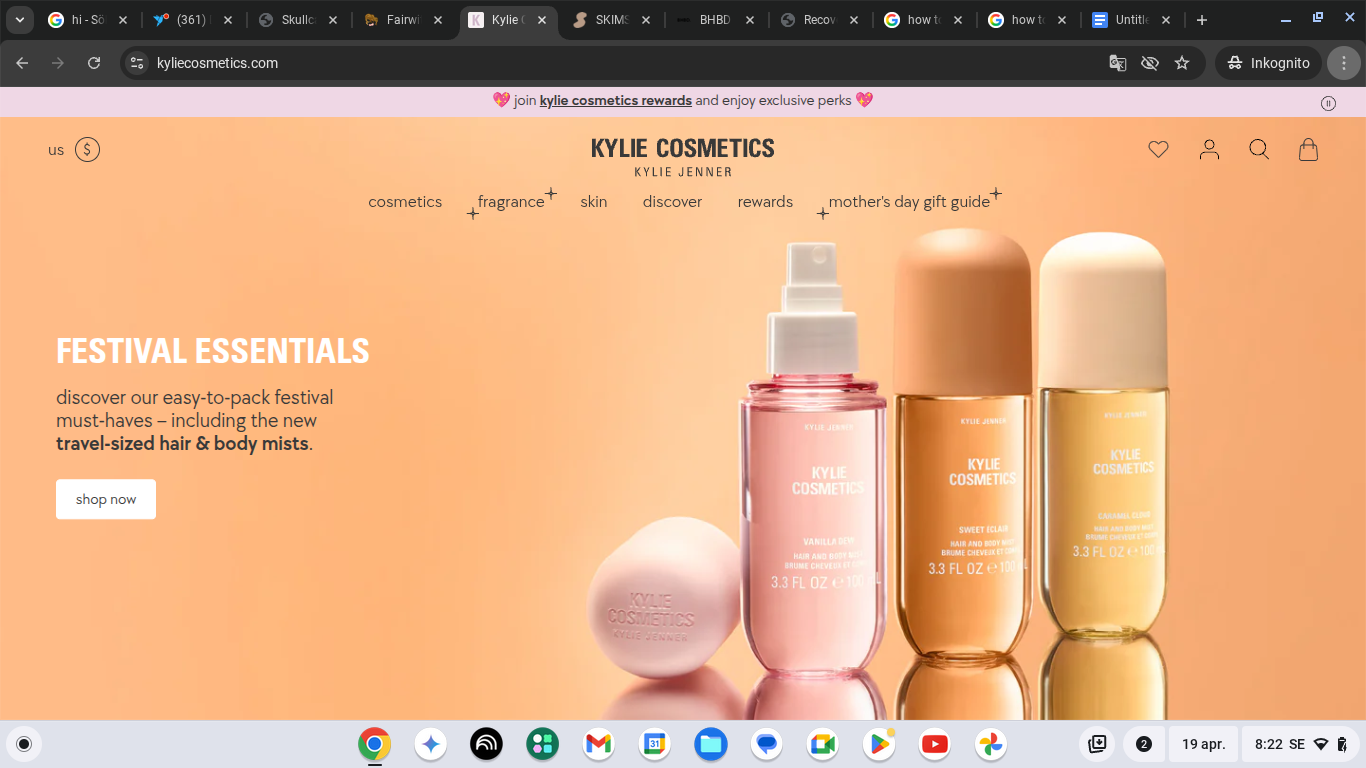Open the notification counter showing 2
The height and width of the screenshot is (768, 1366).
(1144, 744)
